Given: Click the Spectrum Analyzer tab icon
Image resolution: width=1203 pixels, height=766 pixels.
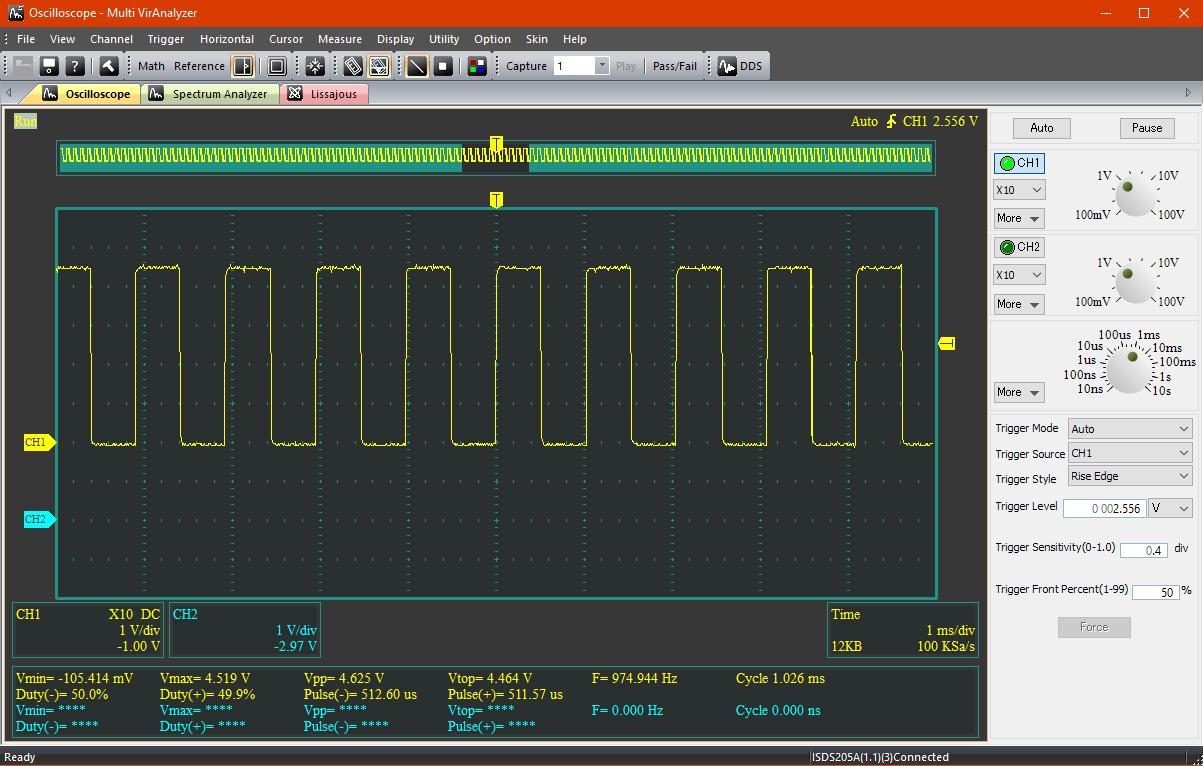Looking at the screenshot, I should click(x=156, y=94).
